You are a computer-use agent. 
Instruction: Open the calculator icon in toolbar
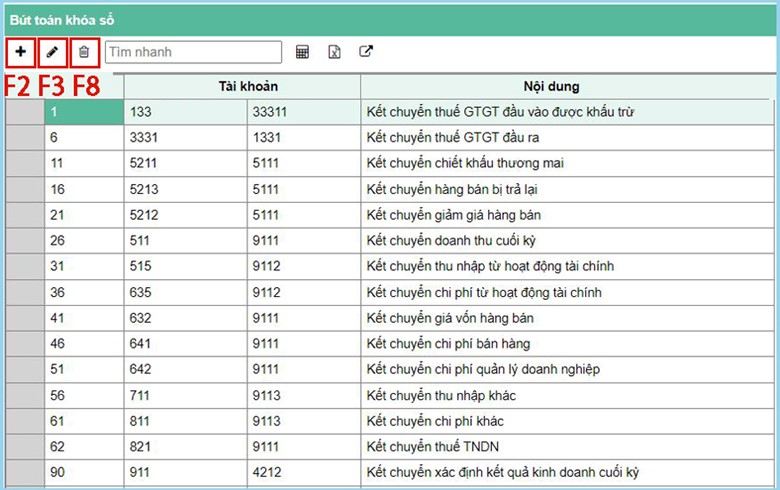302,52
